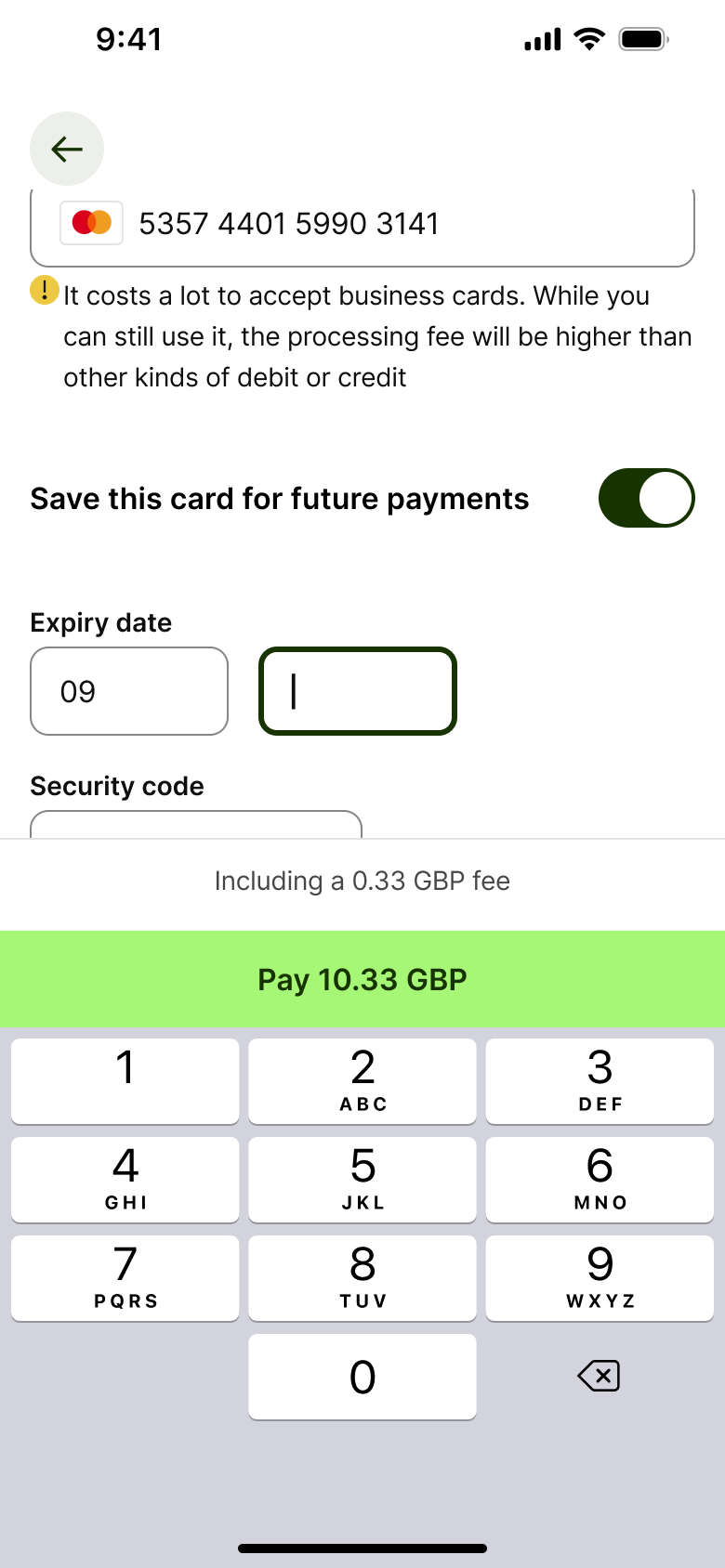Screen dimensions: 725x1568
Task: Tap keypad key 1
Action: (125, 1081)
